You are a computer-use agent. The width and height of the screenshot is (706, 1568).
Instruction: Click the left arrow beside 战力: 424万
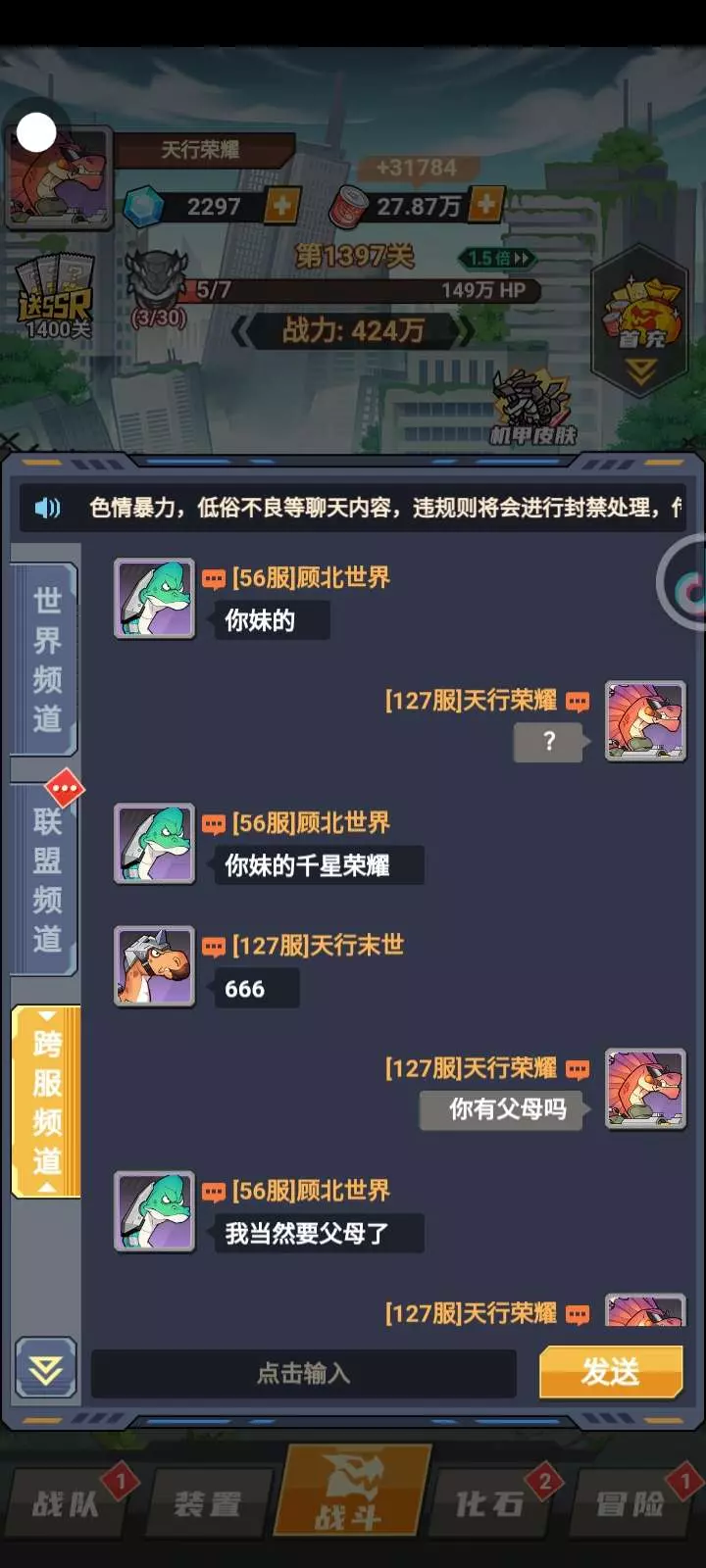point(241,331)
